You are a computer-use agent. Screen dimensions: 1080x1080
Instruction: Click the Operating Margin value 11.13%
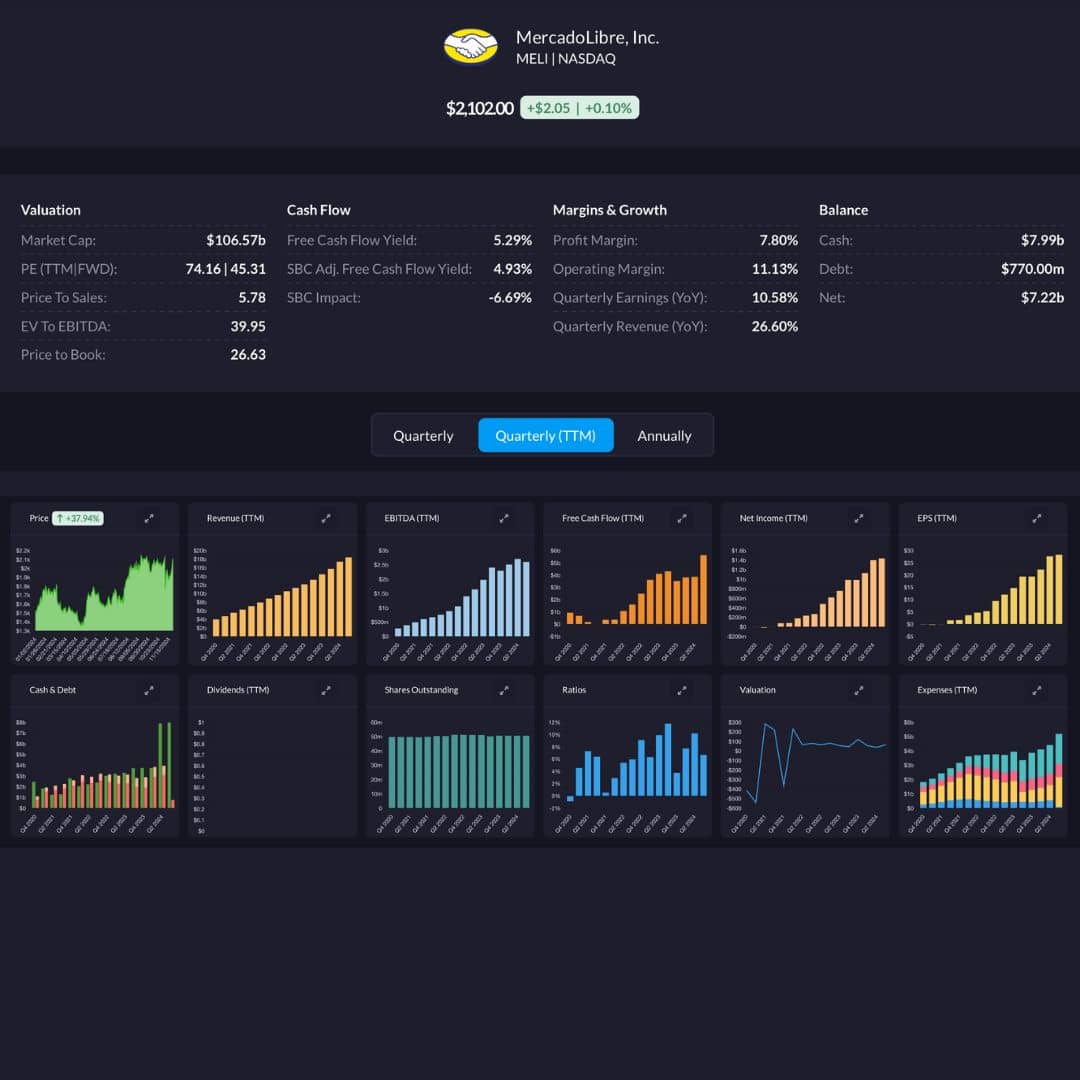tap(775, 269)
